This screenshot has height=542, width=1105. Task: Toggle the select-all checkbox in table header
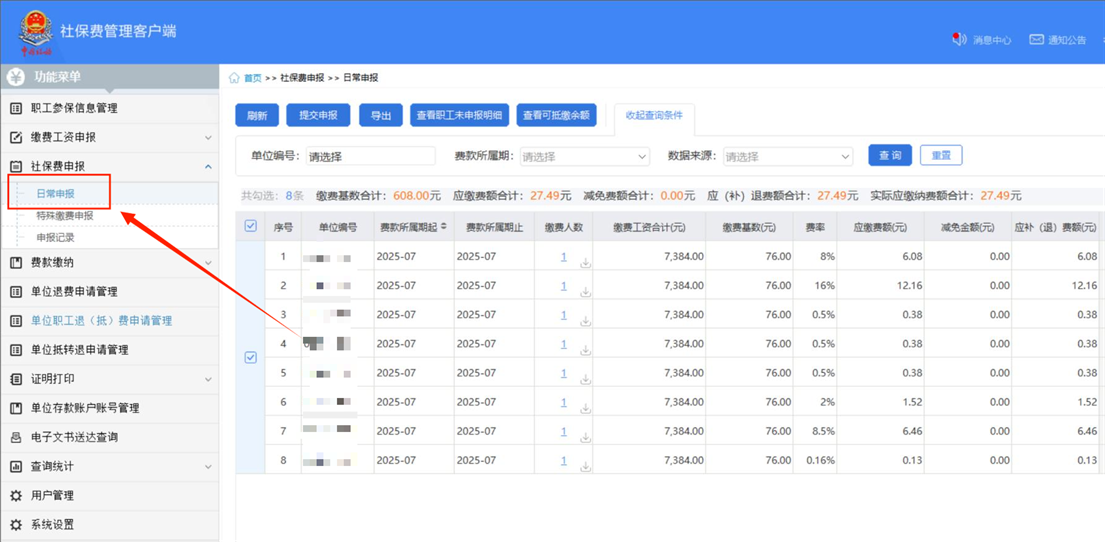[x=251, y=226]
